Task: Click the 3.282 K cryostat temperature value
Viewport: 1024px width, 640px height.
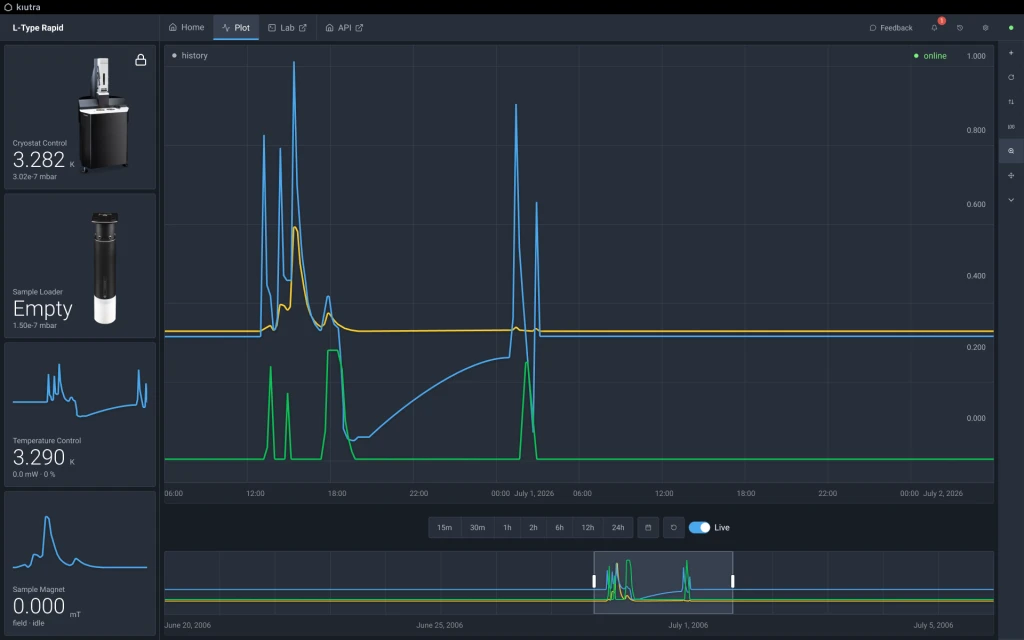Action: [x=43, y=160]
